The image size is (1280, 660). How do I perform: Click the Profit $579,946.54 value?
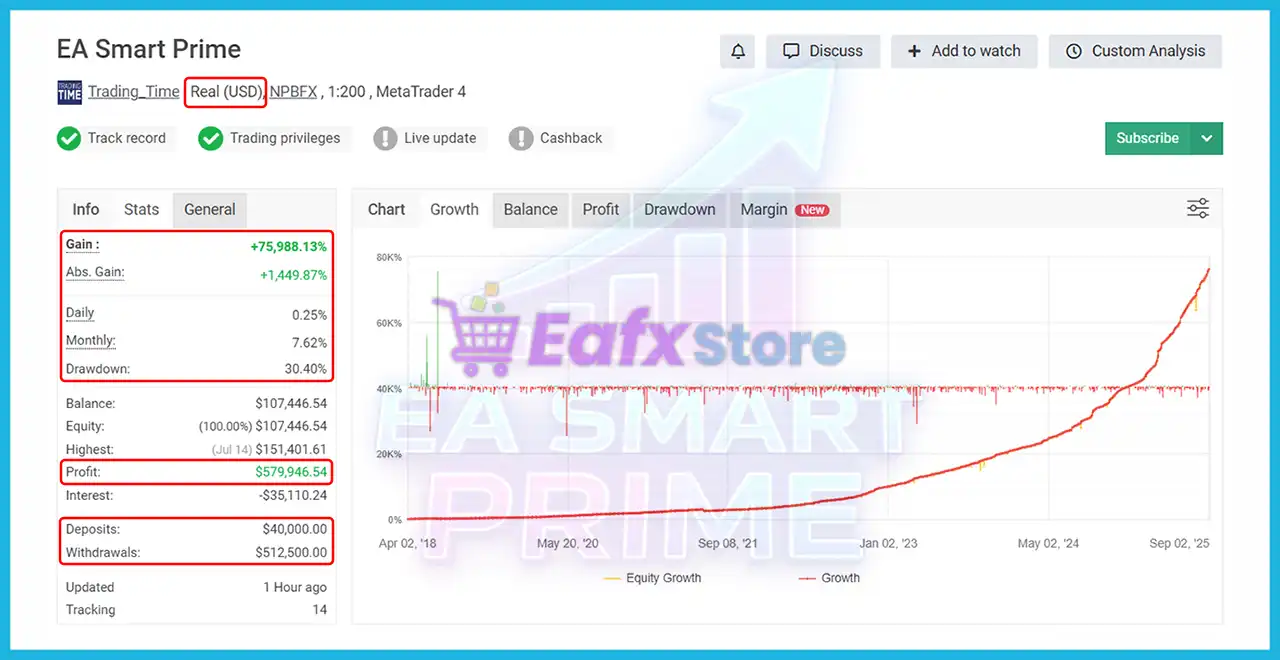[292, 472]
